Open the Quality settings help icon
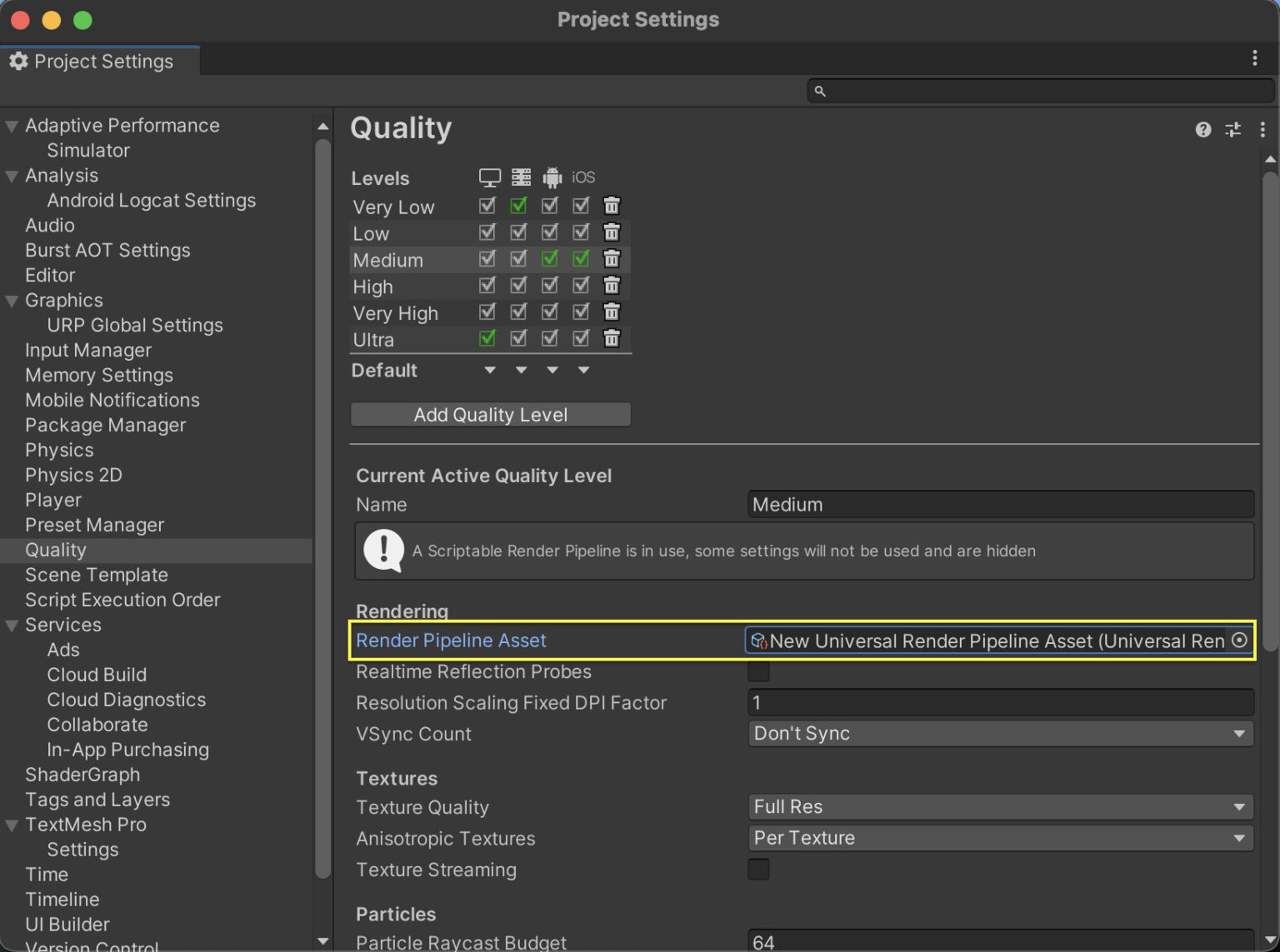 (1202, 130)
